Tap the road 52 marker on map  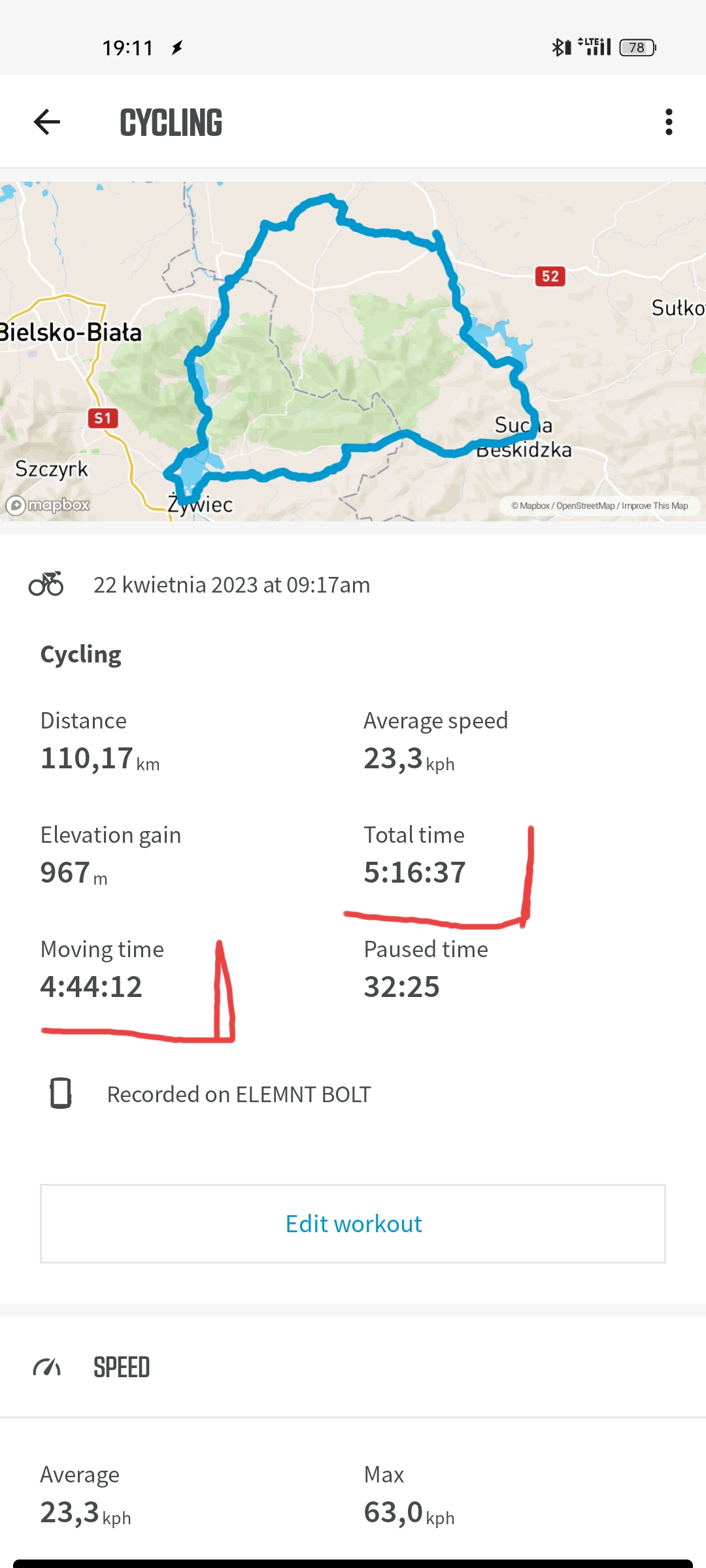pyautogui.click(x=550, y=276)
